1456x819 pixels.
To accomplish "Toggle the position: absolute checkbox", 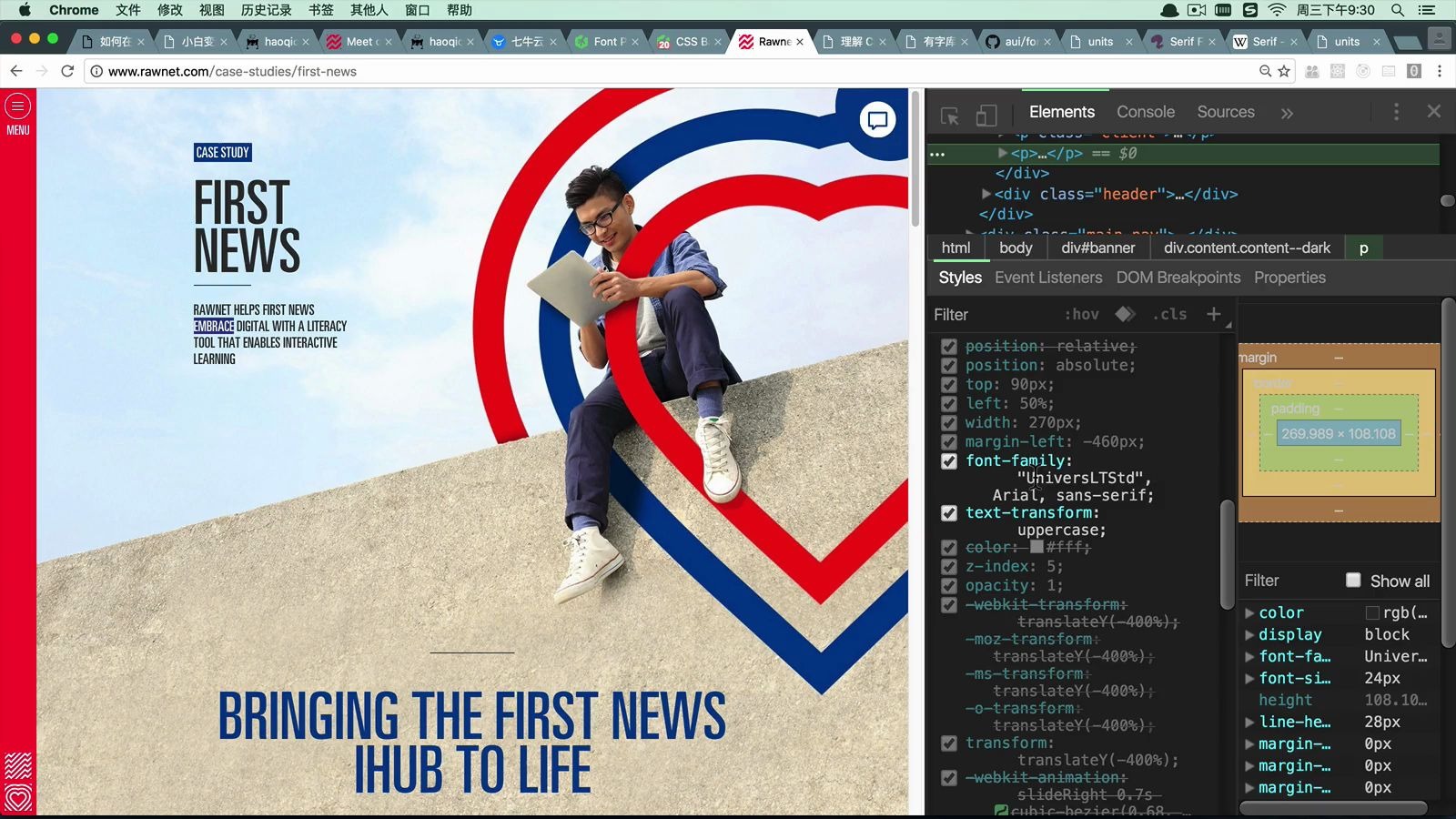I will coord(949,366).
